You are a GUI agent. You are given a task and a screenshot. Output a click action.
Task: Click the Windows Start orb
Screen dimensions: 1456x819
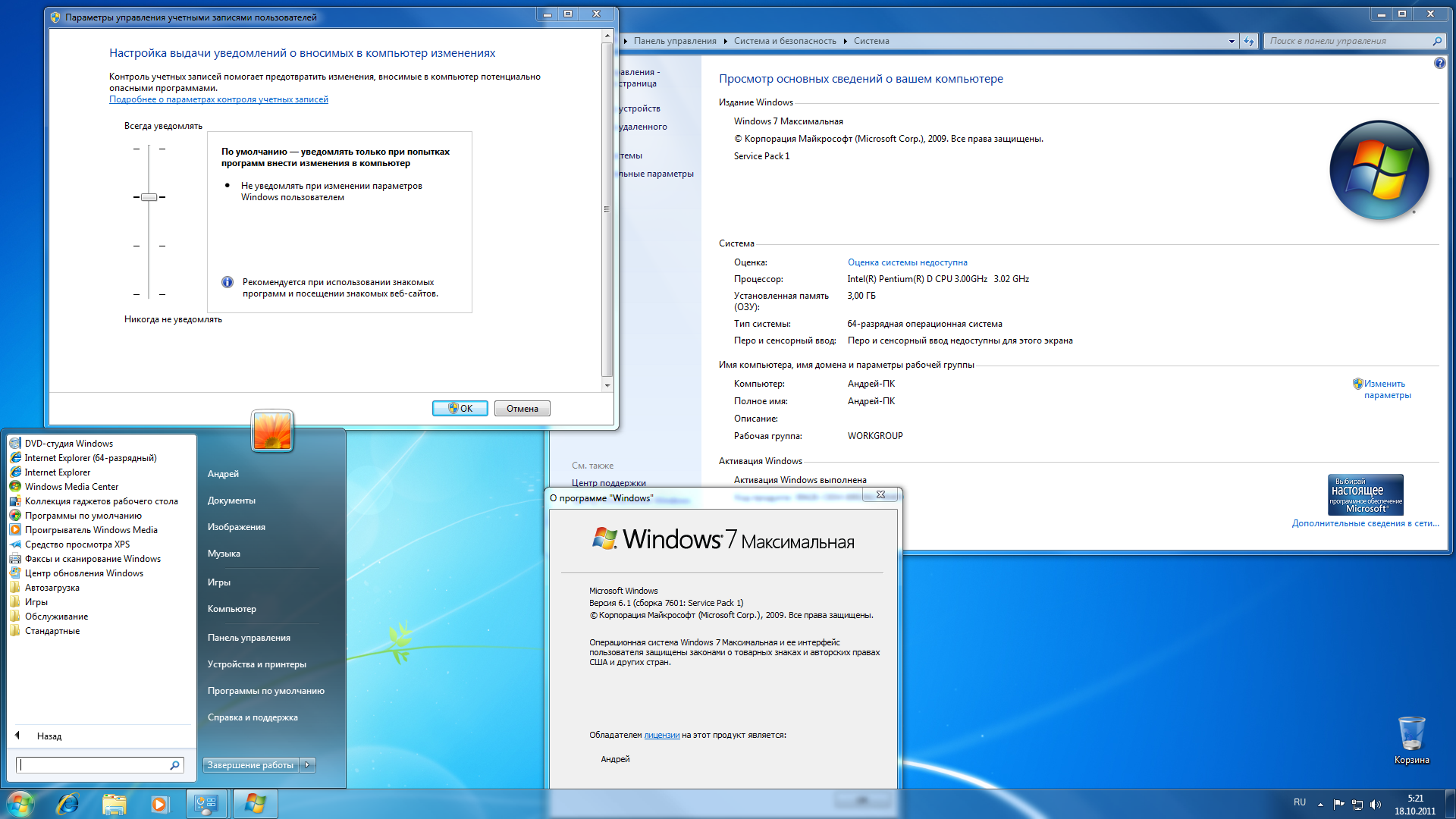pos(20,804)
